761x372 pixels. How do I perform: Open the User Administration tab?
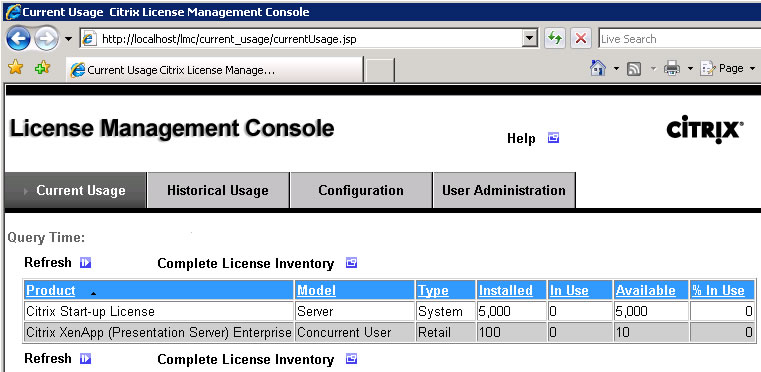[x=504, y=190]
